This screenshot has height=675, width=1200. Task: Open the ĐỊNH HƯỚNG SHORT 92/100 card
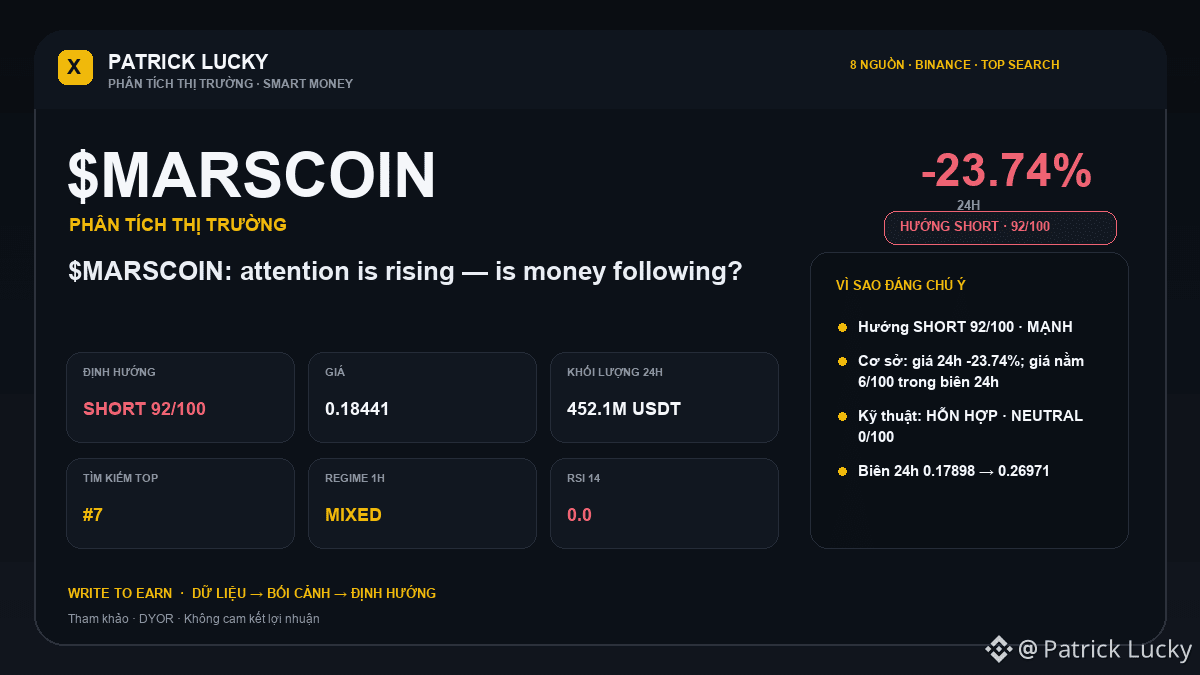click(181, 397)
